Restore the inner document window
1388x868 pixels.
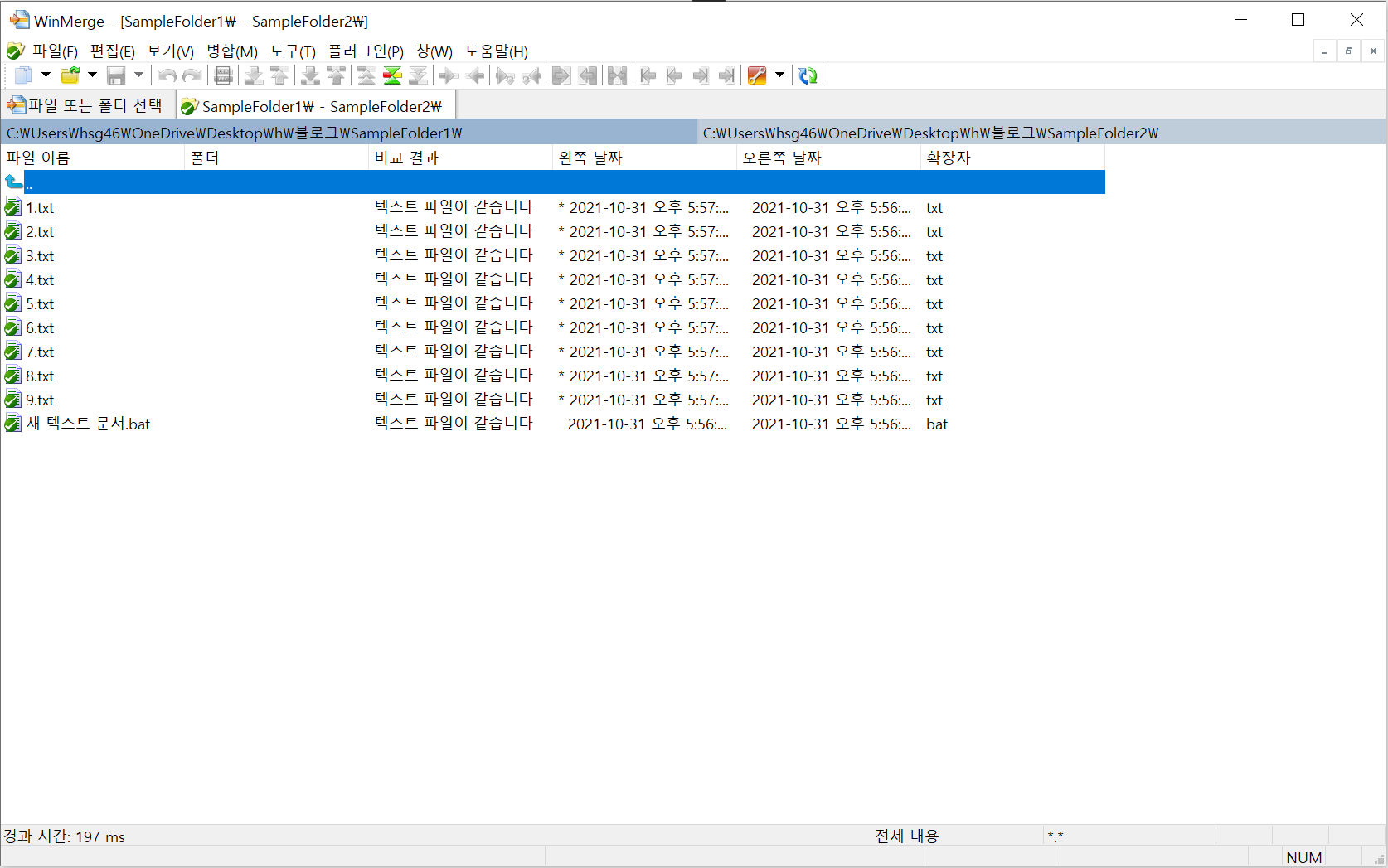coord(1349,51)
